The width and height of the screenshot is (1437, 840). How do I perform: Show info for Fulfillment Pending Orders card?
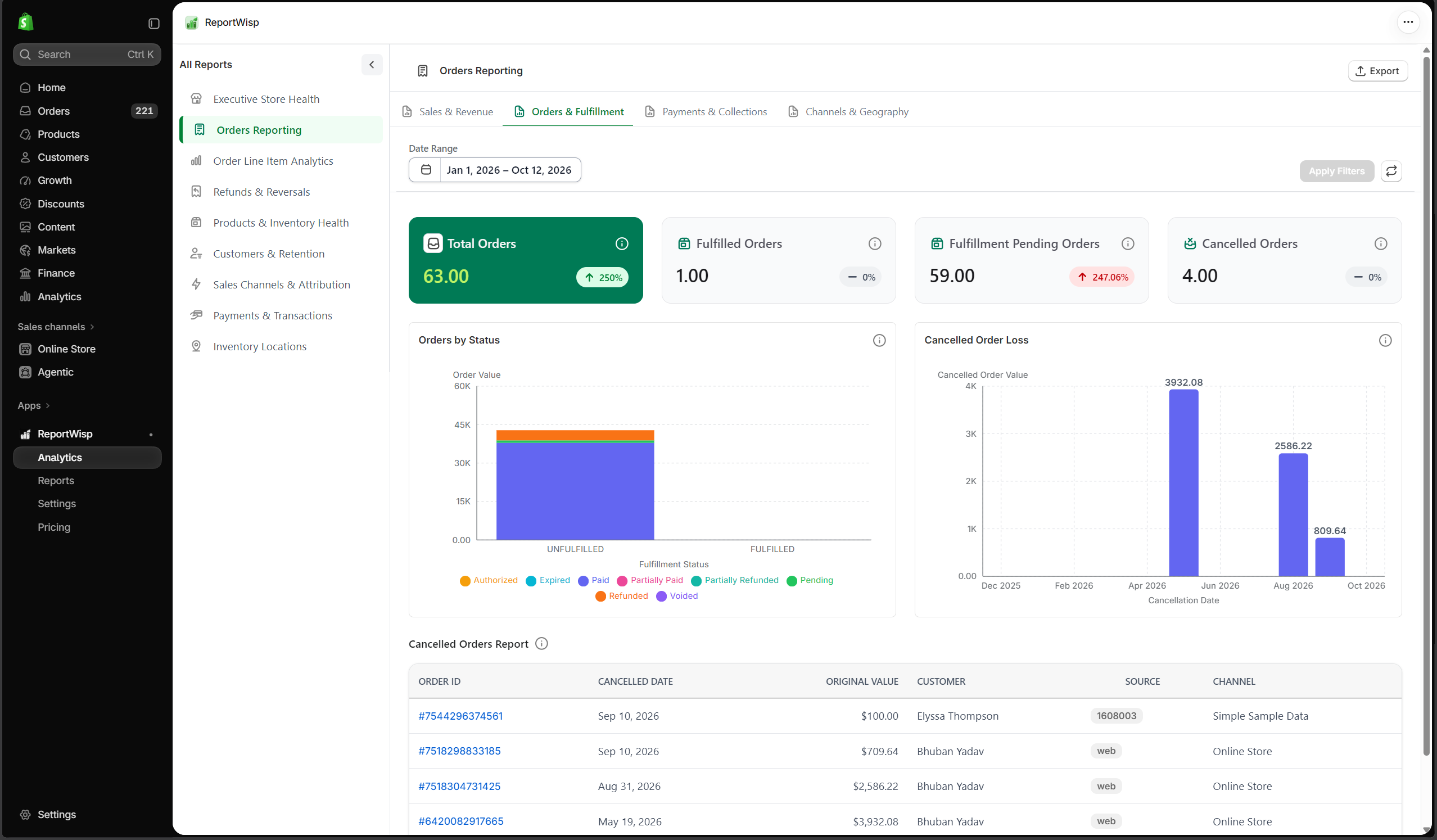point(1127,243)
